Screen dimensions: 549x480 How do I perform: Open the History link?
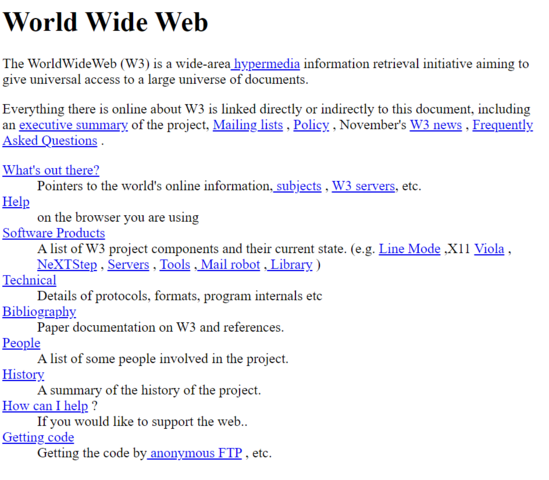(x=23, y=375)
